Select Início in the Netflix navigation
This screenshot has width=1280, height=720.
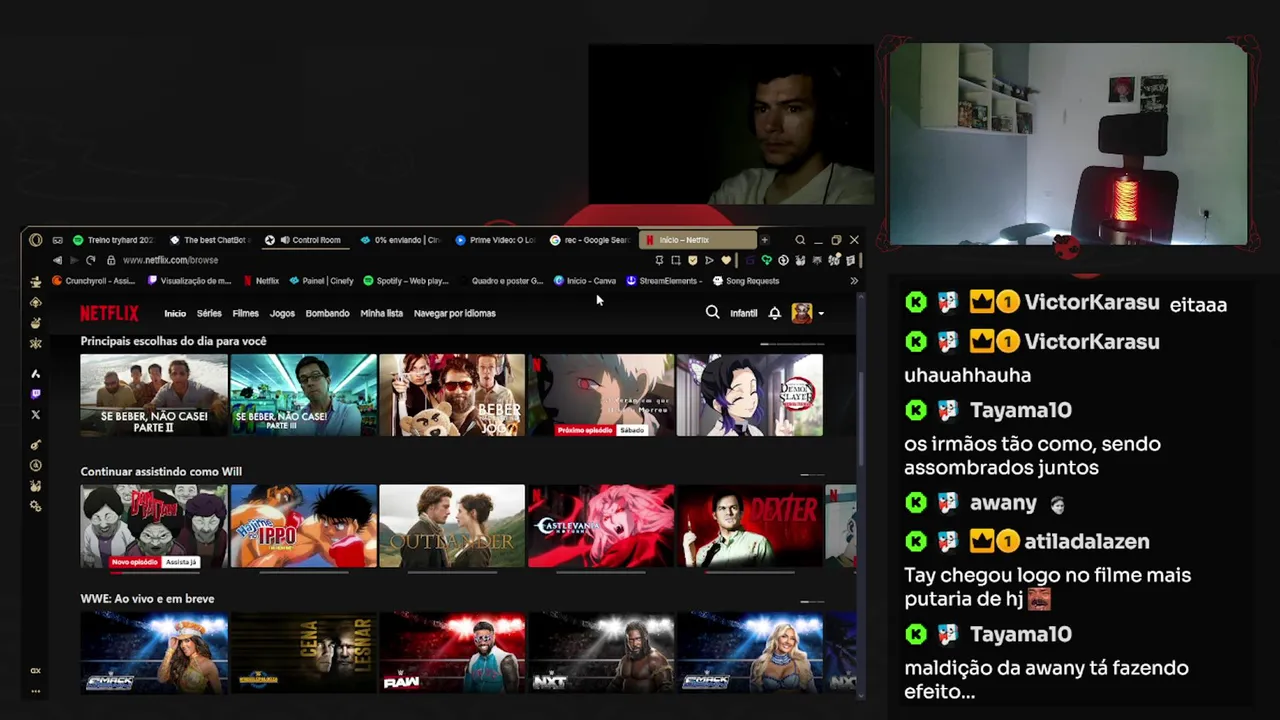point(175,313)
